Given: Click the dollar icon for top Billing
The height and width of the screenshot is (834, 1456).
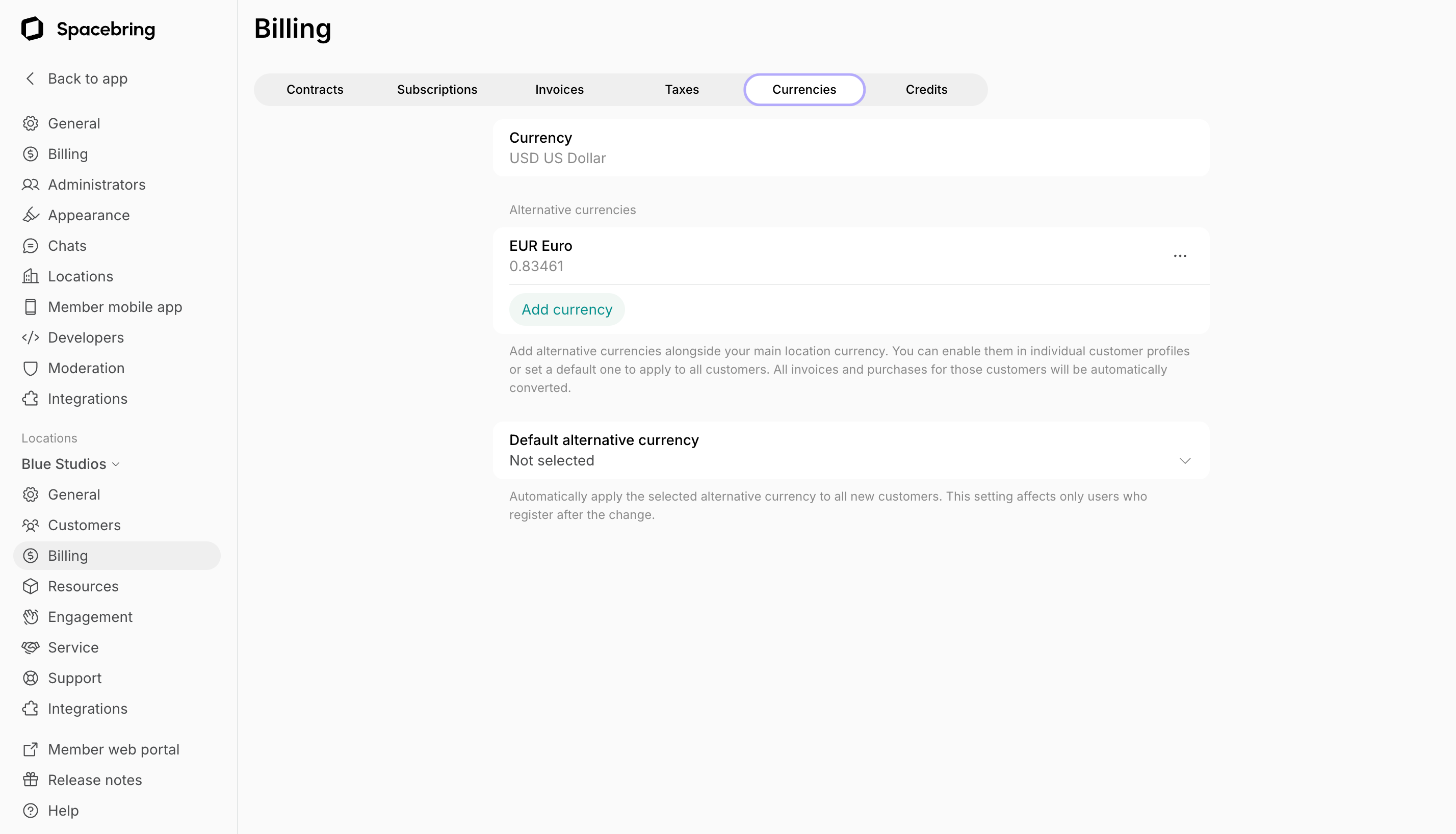Looking at the screenshot, I should click(x=31, y=154).
